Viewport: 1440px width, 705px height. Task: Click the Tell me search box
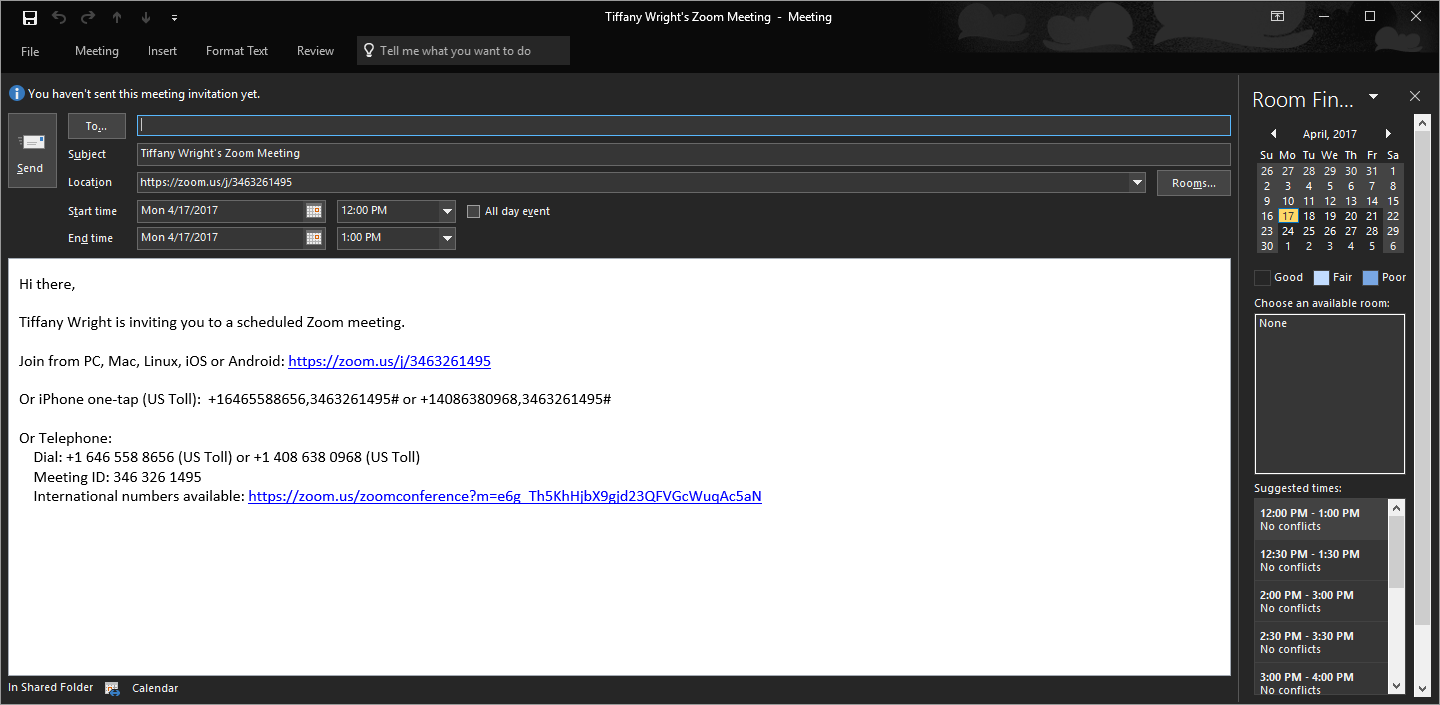(x=463, y=51)
